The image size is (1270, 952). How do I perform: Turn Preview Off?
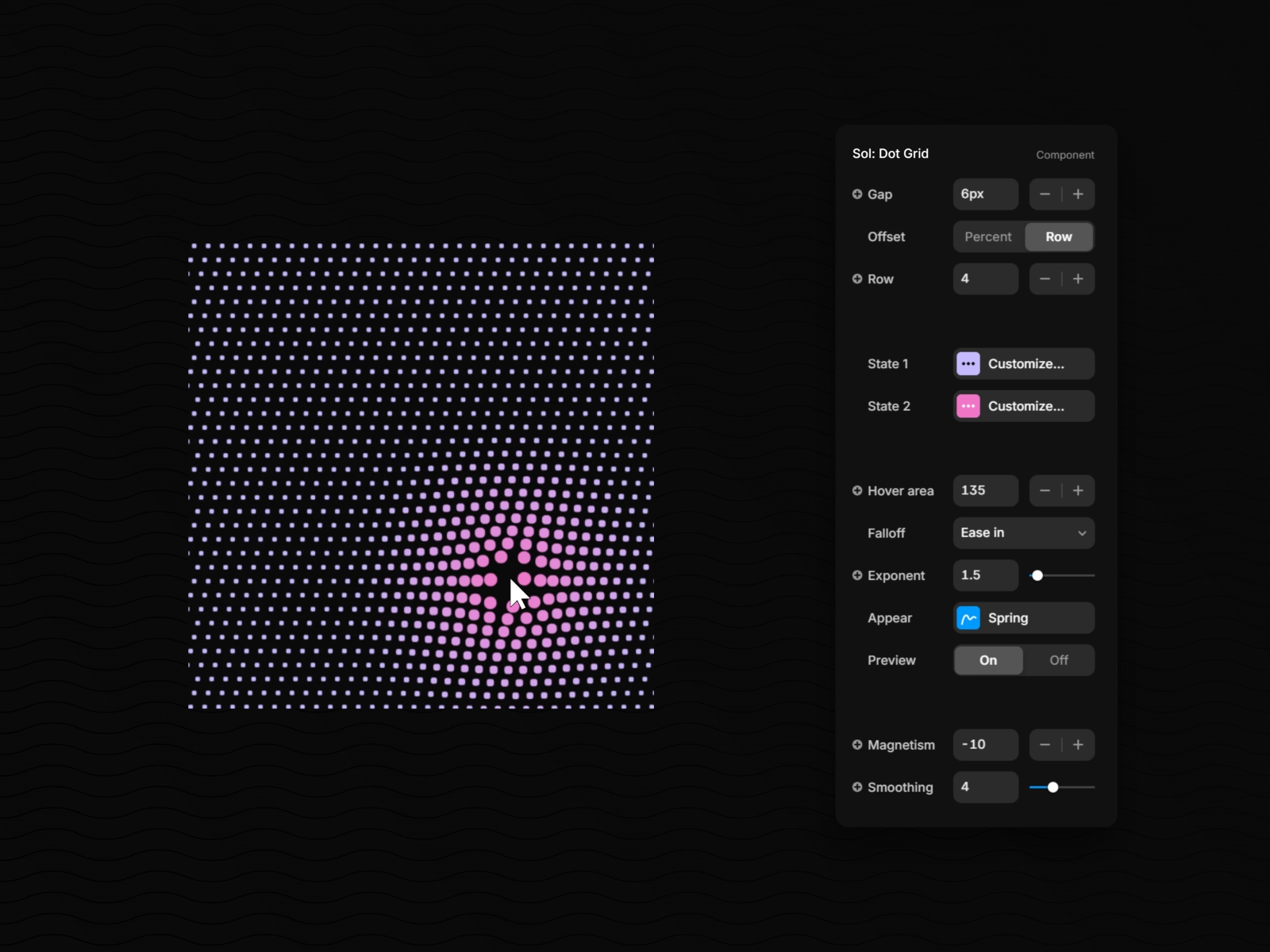tap(1060, 660)
